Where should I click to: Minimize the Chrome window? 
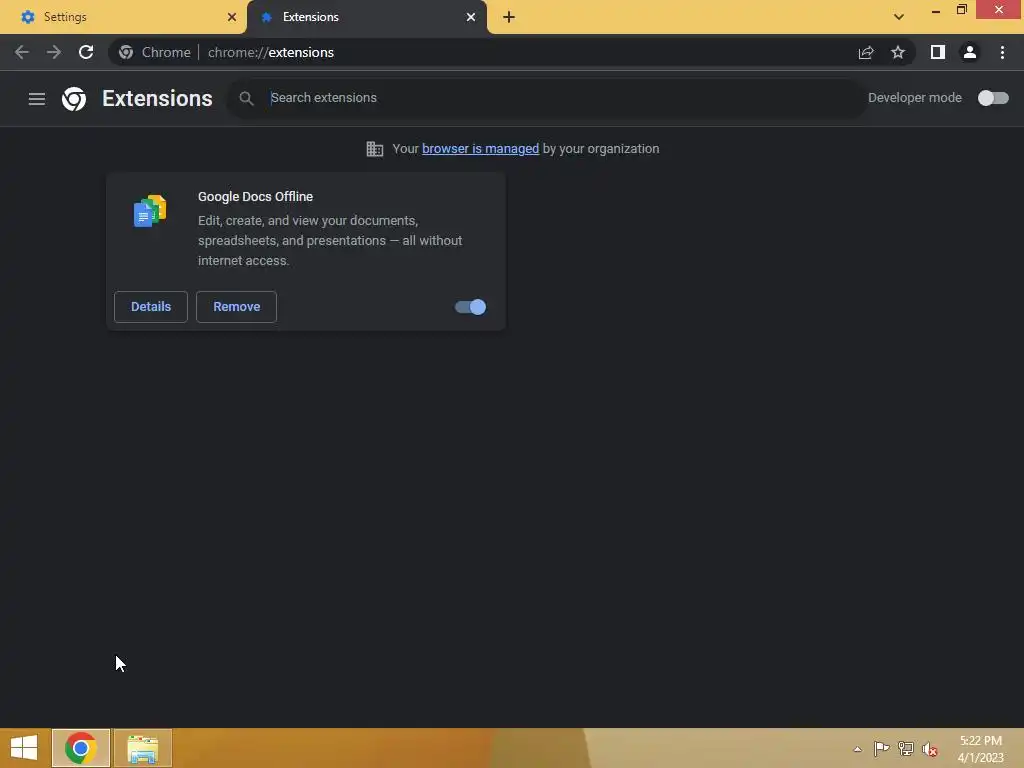(936, 10)
